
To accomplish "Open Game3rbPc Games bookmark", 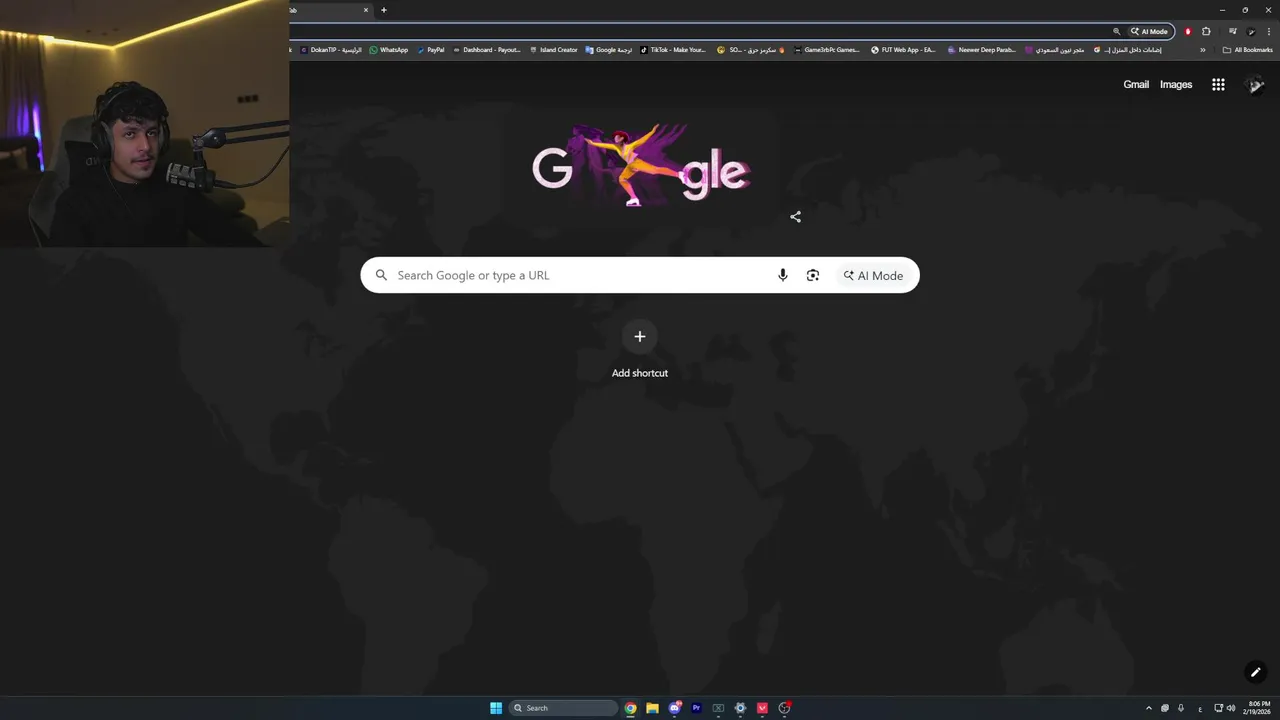I will (x=826, y=49).
